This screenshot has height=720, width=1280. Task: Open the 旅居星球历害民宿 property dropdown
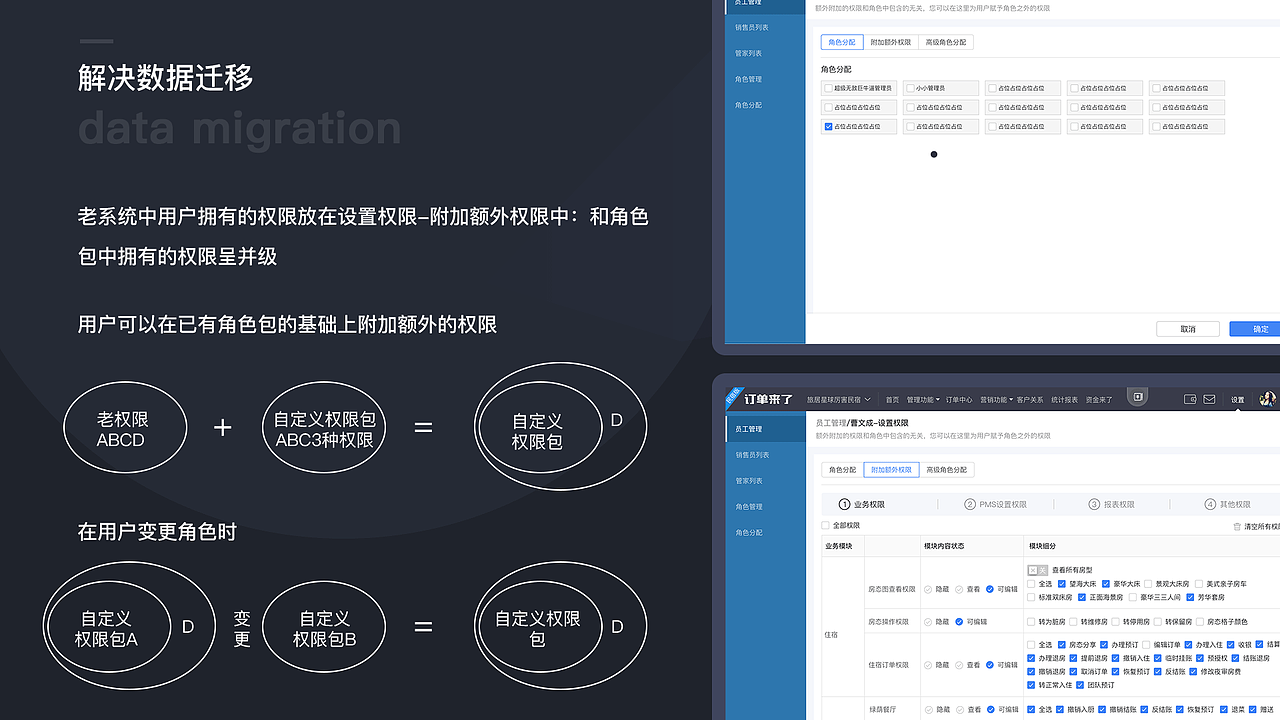click(839, 399)
